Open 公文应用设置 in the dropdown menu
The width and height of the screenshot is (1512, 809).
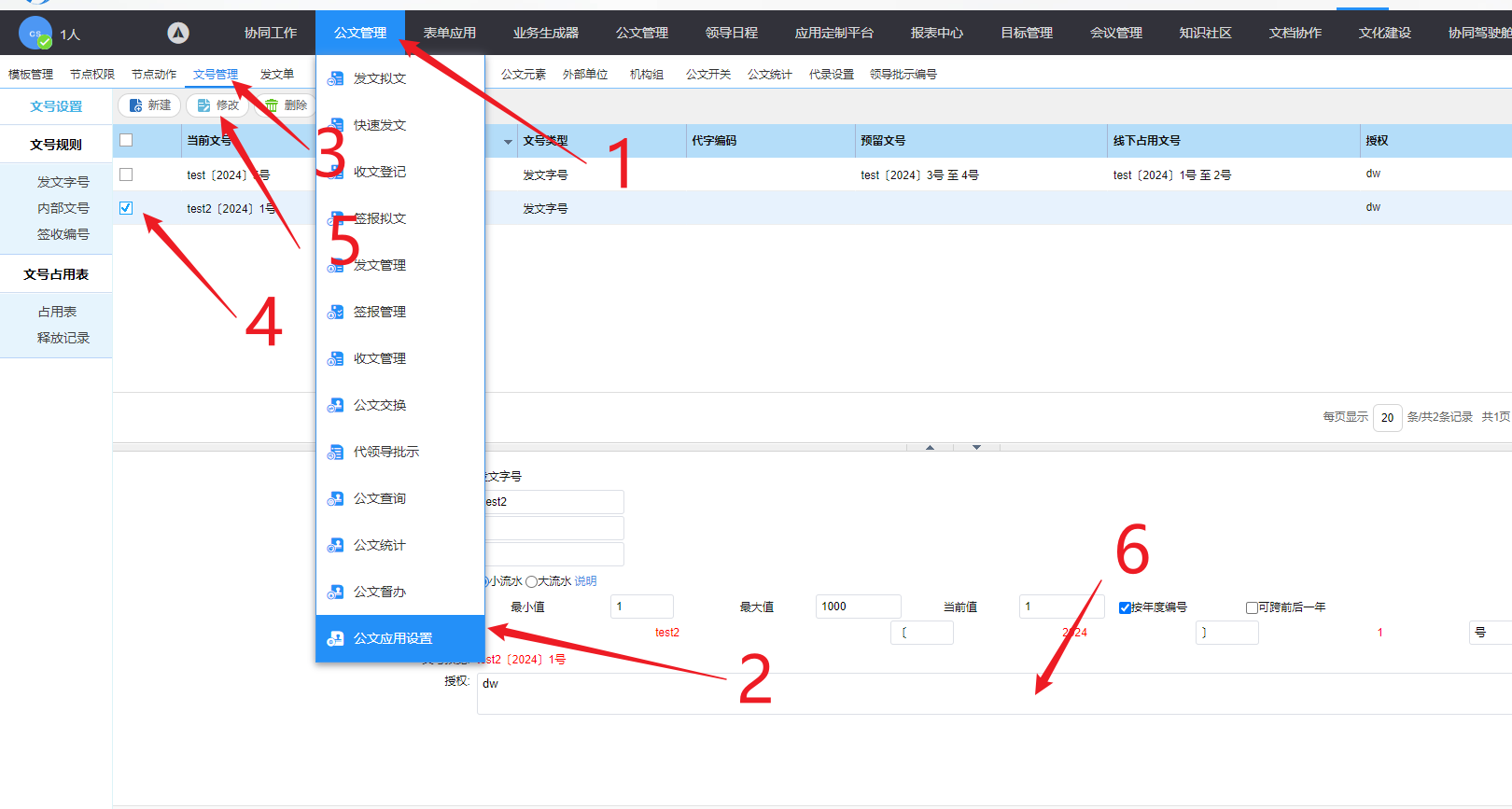point(399,638)
